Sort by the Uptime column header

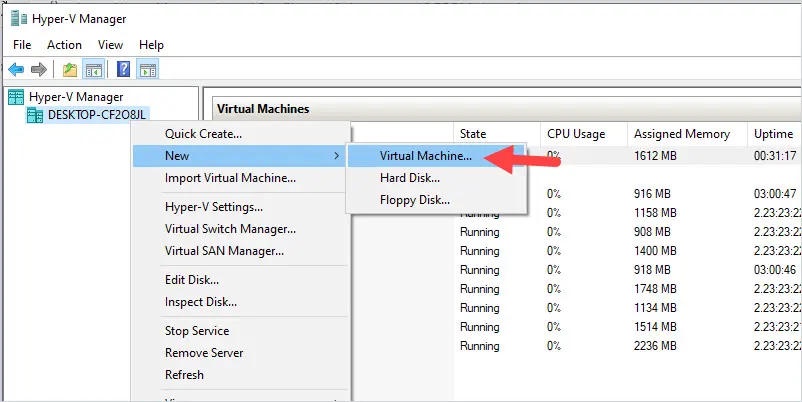(x=774, y=134)
